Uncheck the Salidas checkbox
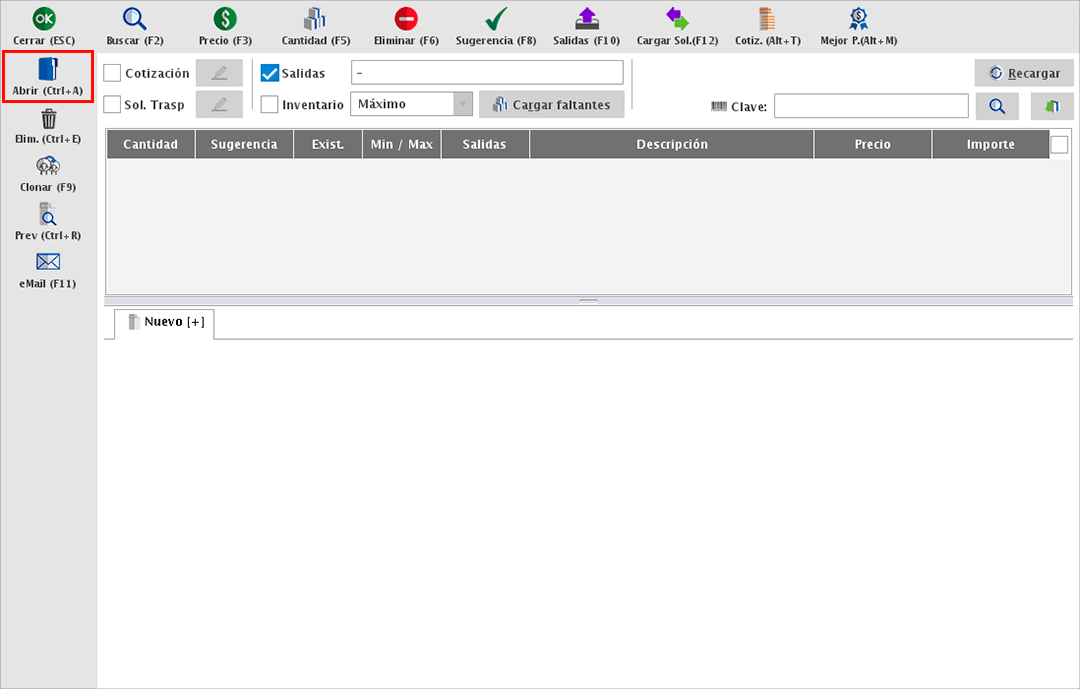The width and height of the screenshot is (1080, 689). [270, 73]
